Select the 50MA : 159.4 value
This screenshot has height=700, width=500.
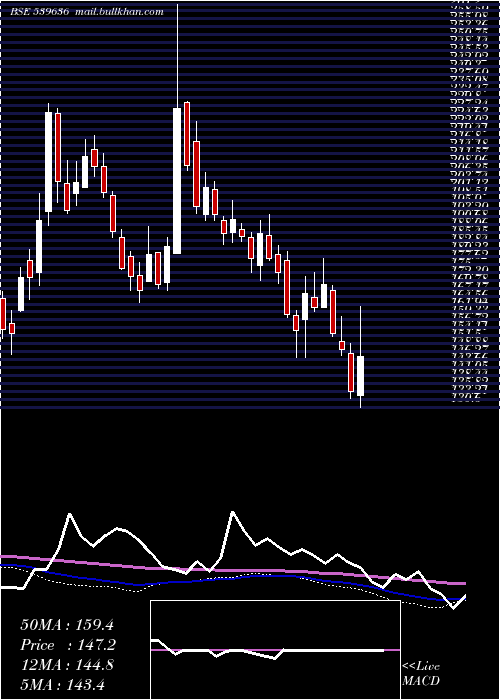(67, 625)
